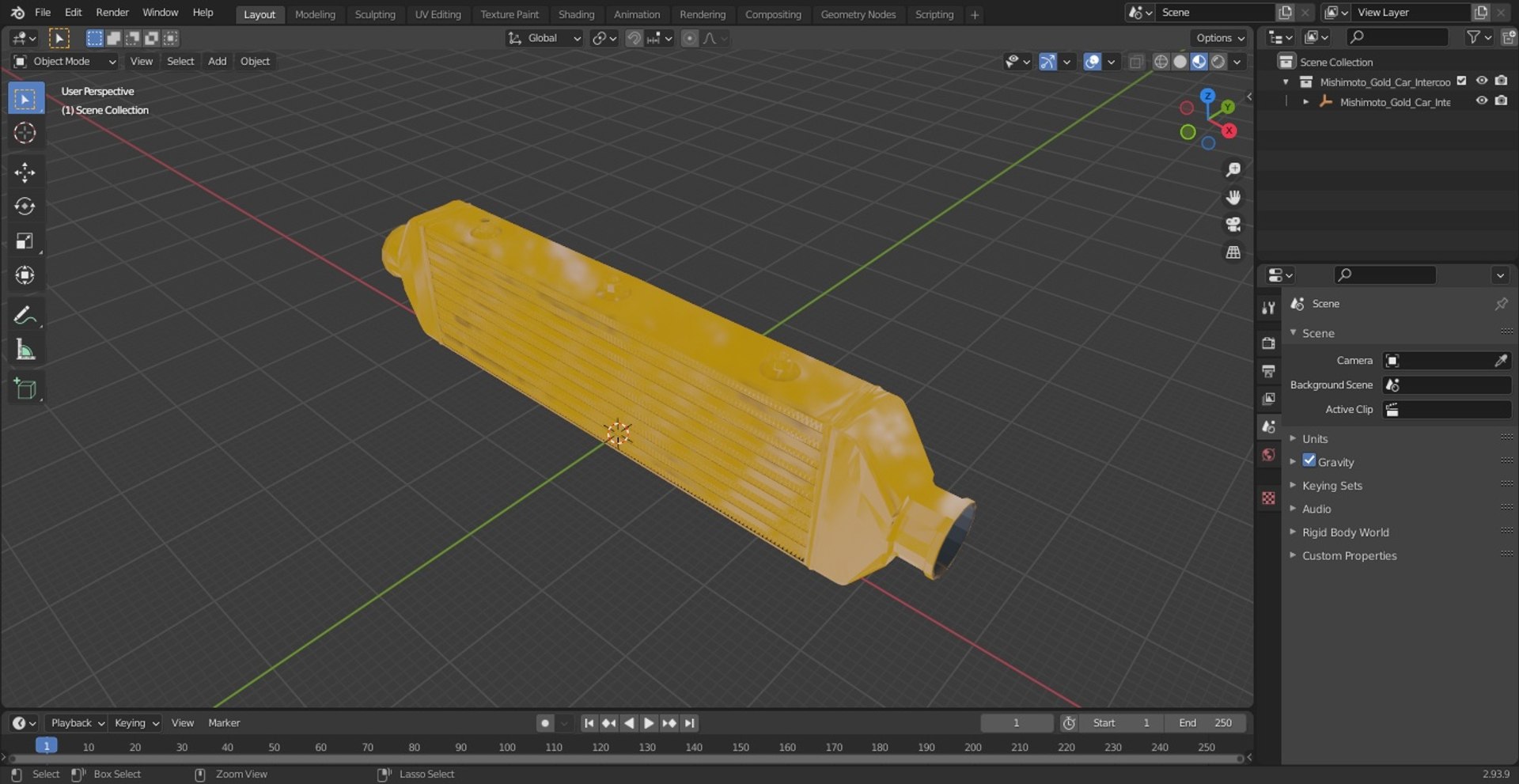Pin the Scene properties panel
Image resolution: width=1519 pixels, height=784 pixels.
point(1501,304)
